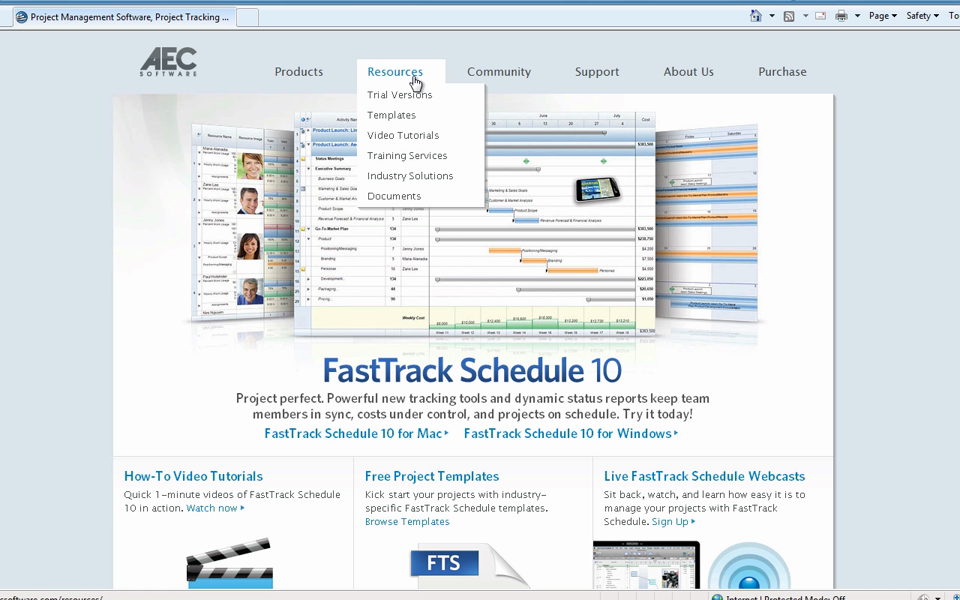This screenshot has height=600, width=960.
Task: Click the blue broadcast signal icon
Action: (749, 566)
